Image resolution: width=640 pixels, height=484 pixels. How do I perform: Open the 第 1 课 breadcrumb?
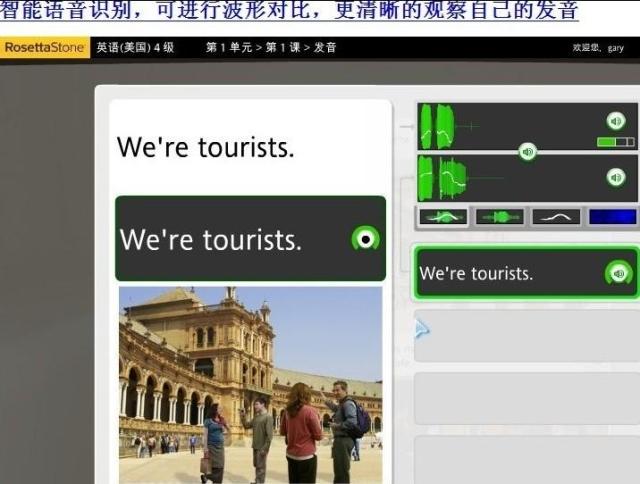pos(283,47)
